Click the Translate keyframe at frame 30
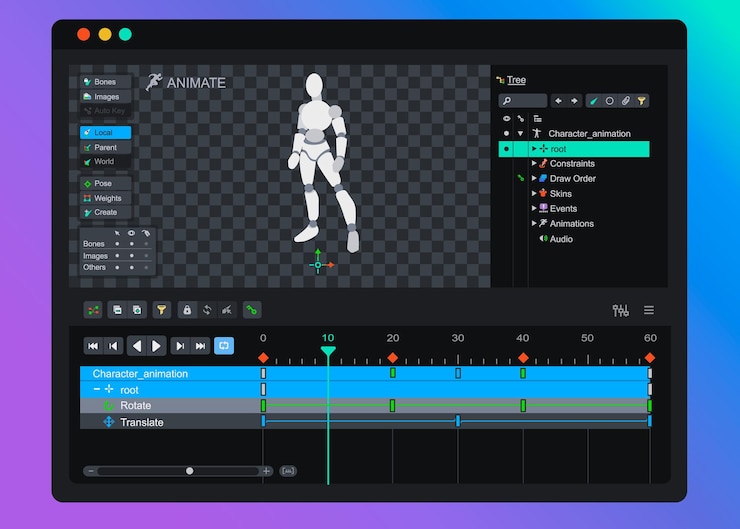 (458, 421)
